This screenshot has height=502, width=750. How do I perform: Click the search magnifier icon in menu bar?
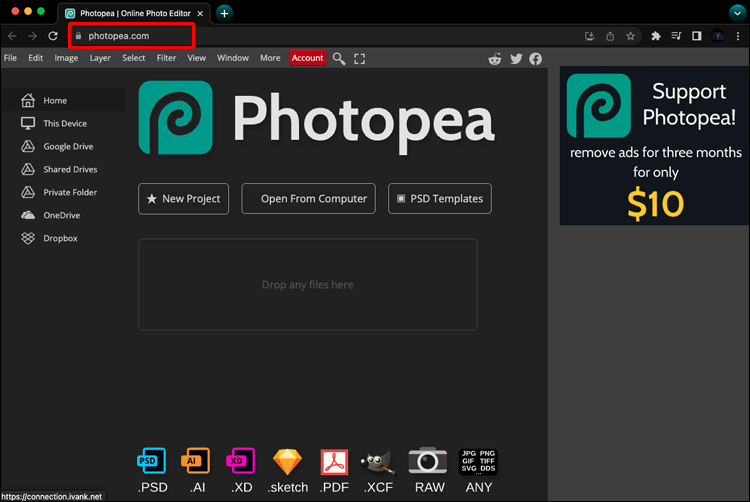tap(339, 58)
